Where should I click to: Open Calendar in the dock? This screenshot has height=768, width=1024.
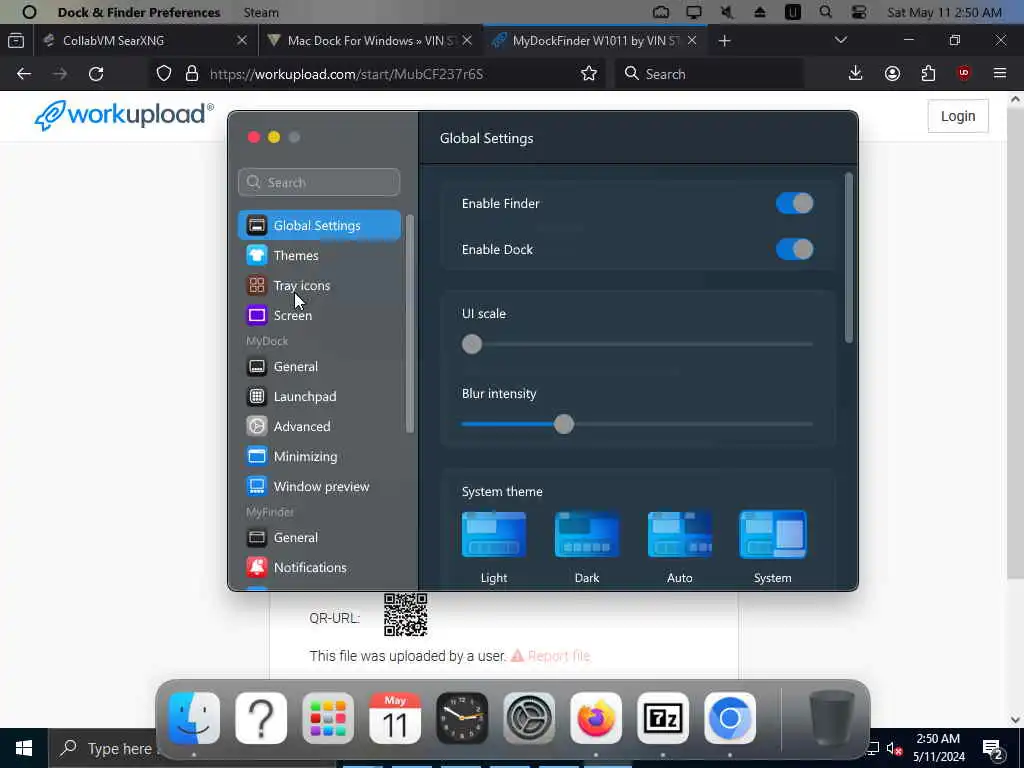(x=395, y=718)
